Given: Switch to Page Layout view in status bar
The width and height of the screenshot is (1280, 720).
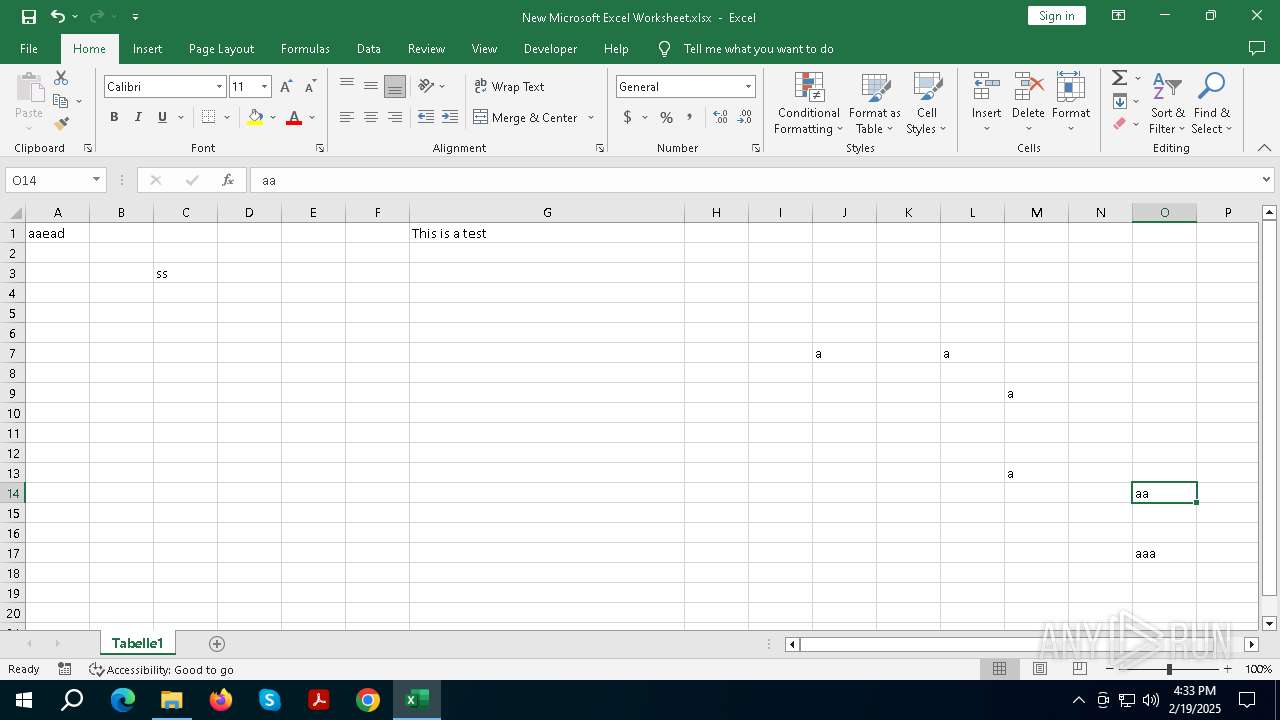Looking at the screenshot, I should pyautogui.click(x=1039, y=669).
